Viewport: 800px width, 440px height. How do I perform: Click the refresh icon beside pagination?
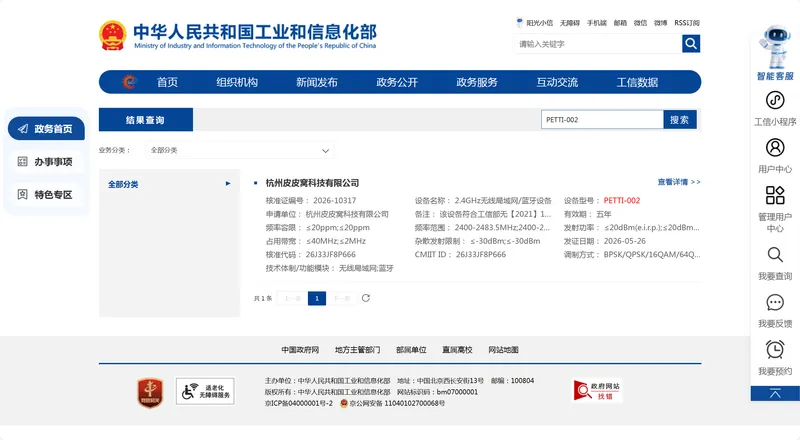pos(366,298)
